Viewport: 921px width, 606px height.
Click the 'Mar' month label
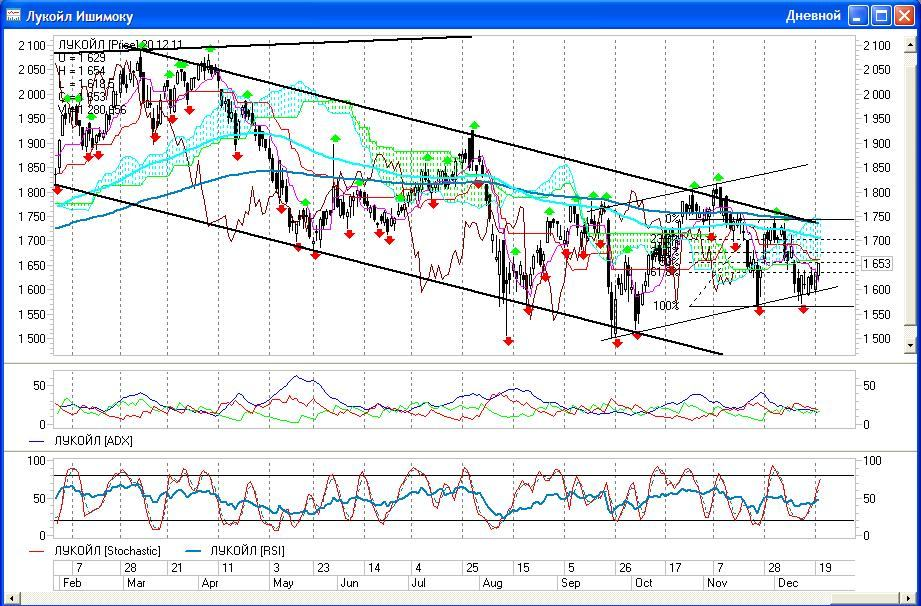pyautogui.click(x=136, y=584)
